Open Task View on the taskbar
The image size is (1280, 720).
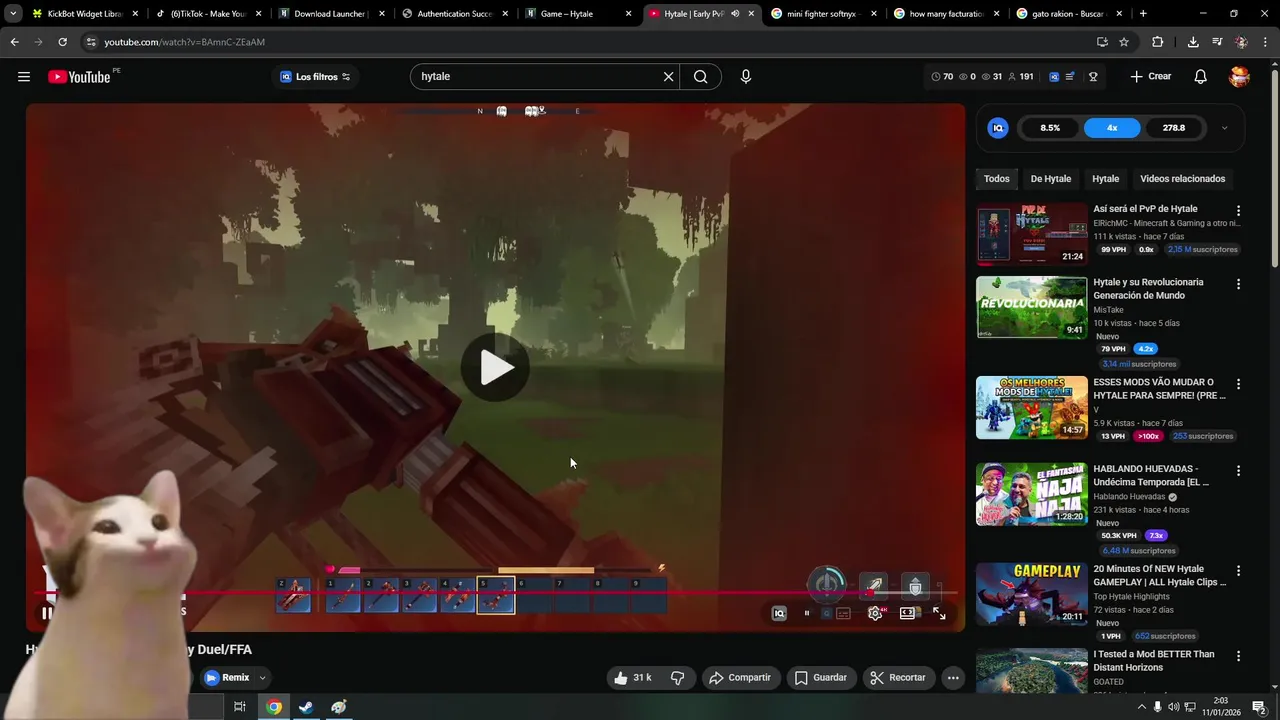240,707
